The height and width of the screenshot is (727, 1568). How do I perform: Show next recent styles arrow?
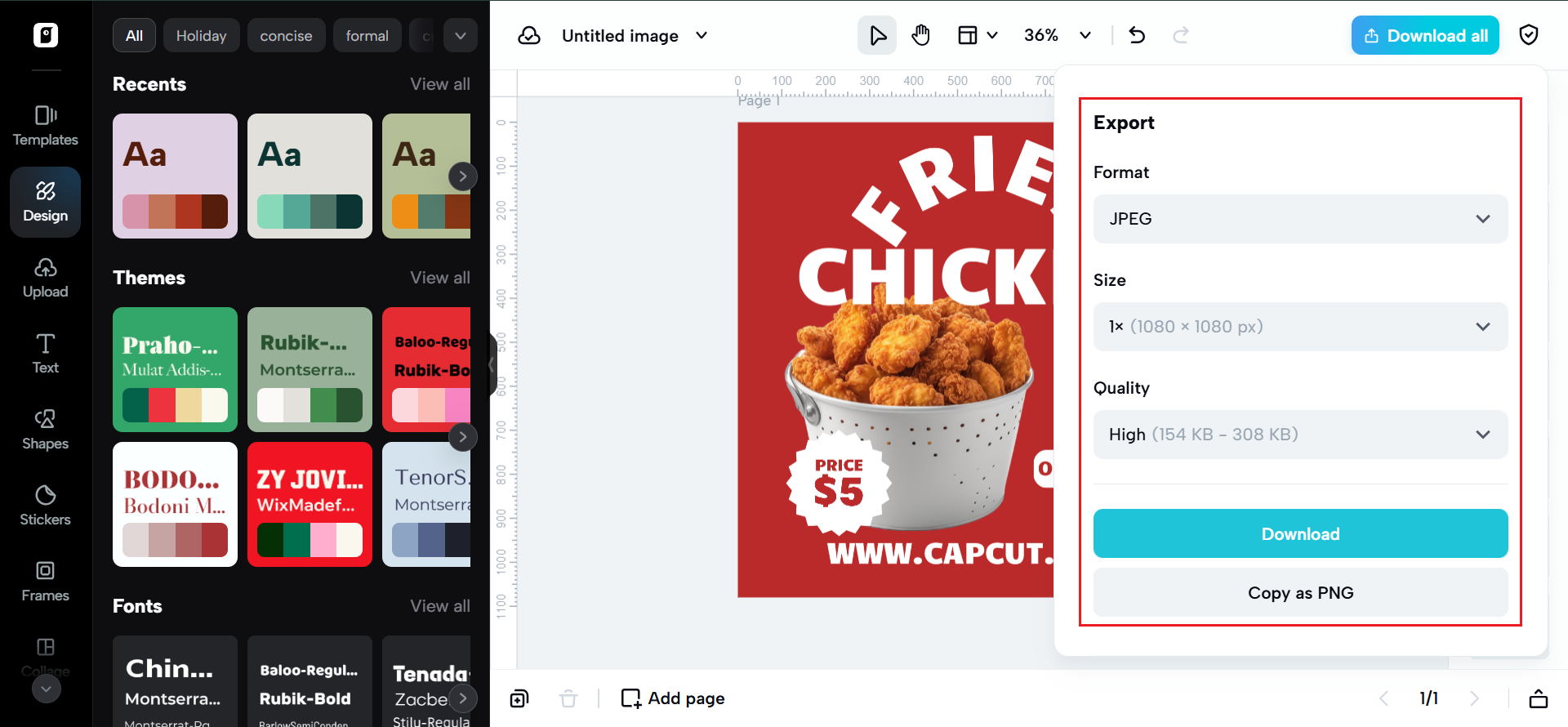coord(462,176)
